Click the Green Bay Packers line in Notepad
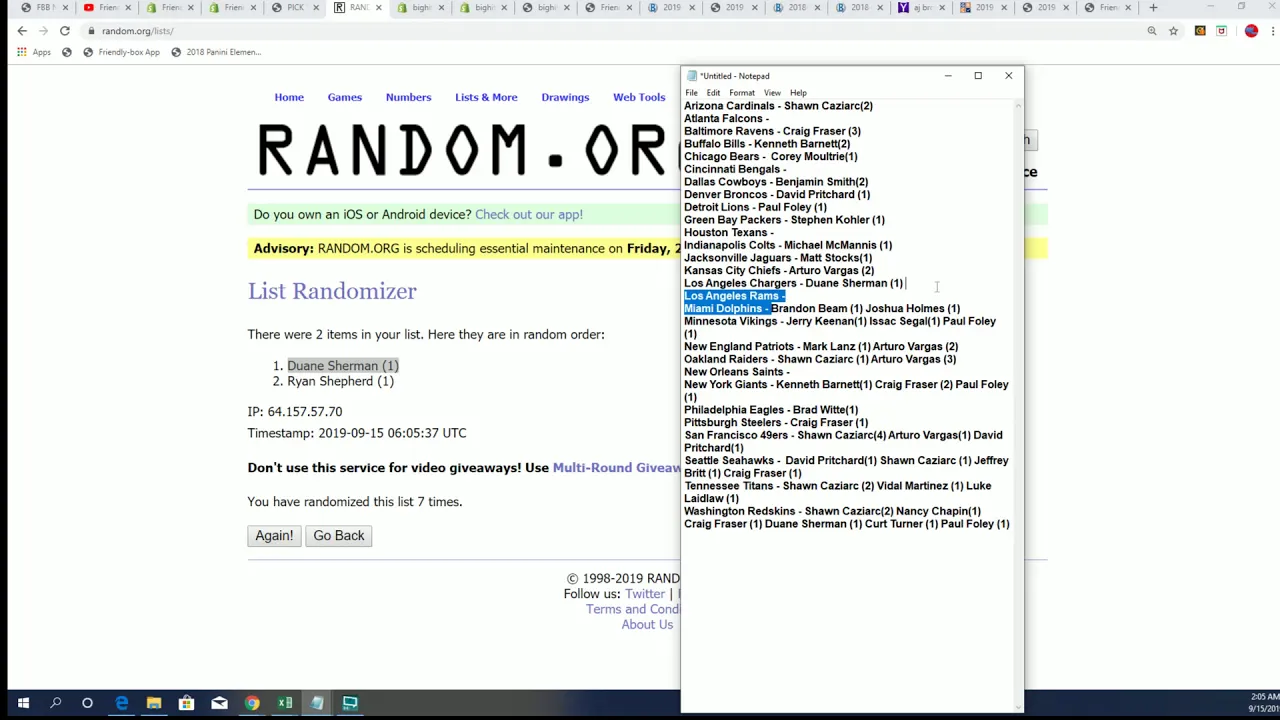 coord(784,220)
